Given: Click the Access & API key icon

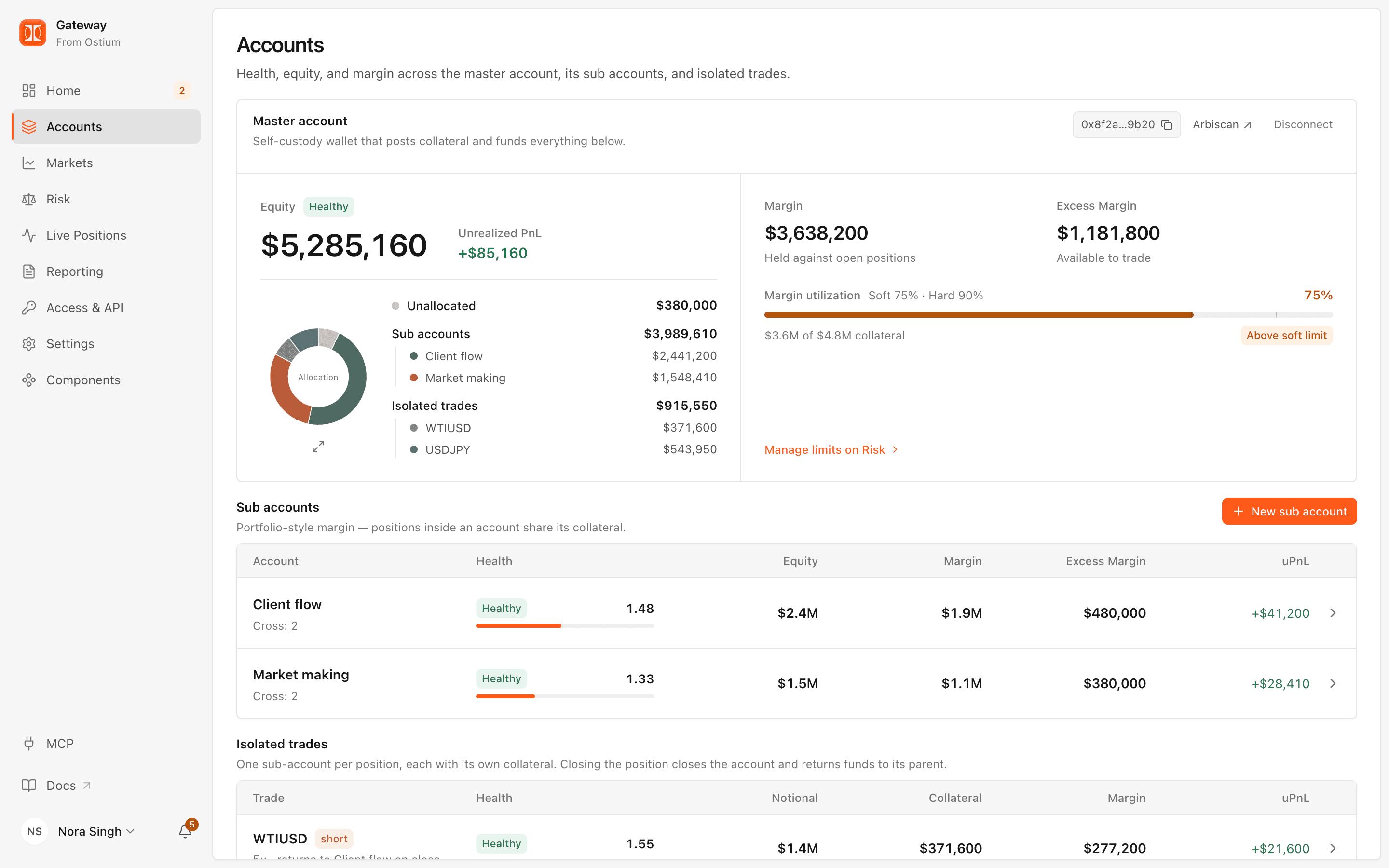Looking at the screenshot, I should click(29, 308).
